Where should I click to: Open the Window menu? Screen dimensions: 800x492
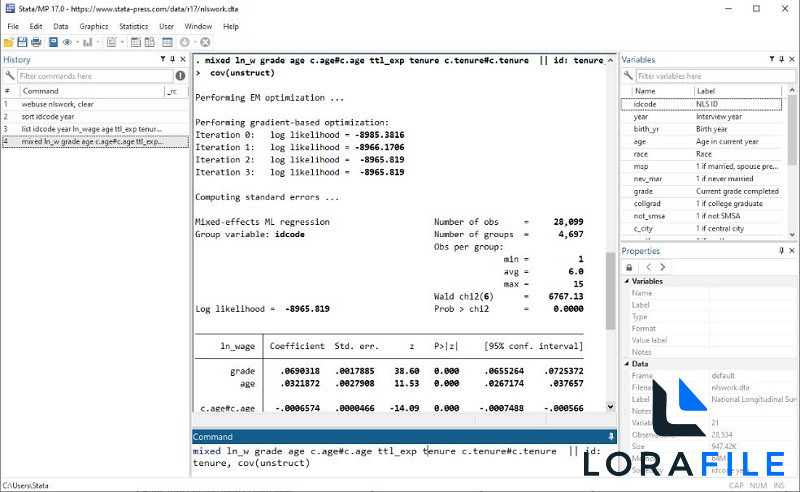198,27
